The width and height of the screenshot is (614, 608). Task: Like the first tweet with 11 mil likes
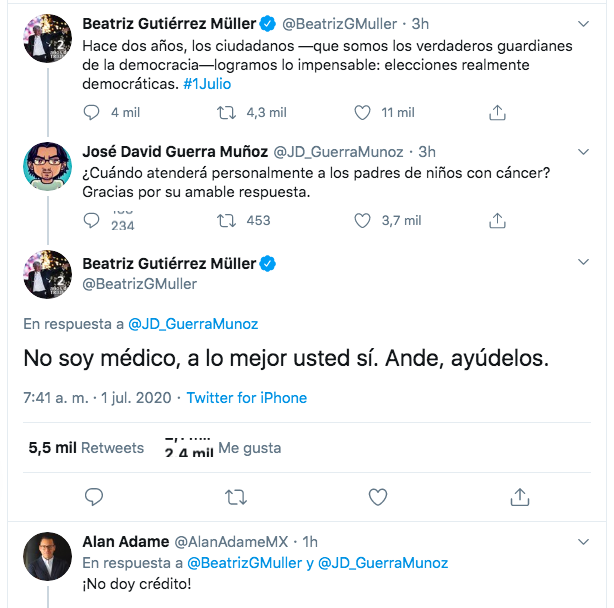tap(364, 113)
